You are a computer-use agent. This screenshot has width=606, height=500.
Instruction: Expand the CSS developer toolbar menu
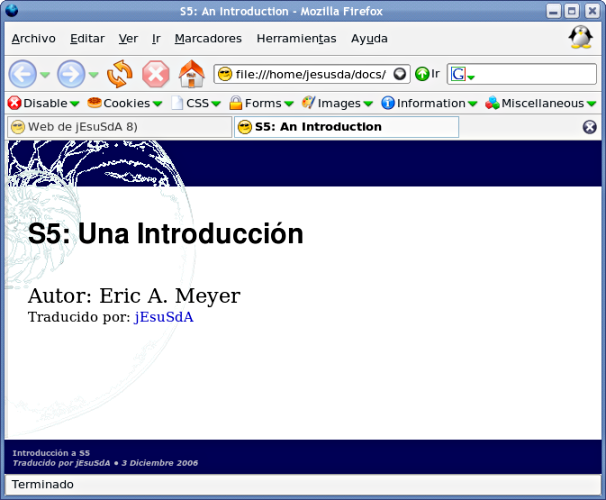coord(216,104)
